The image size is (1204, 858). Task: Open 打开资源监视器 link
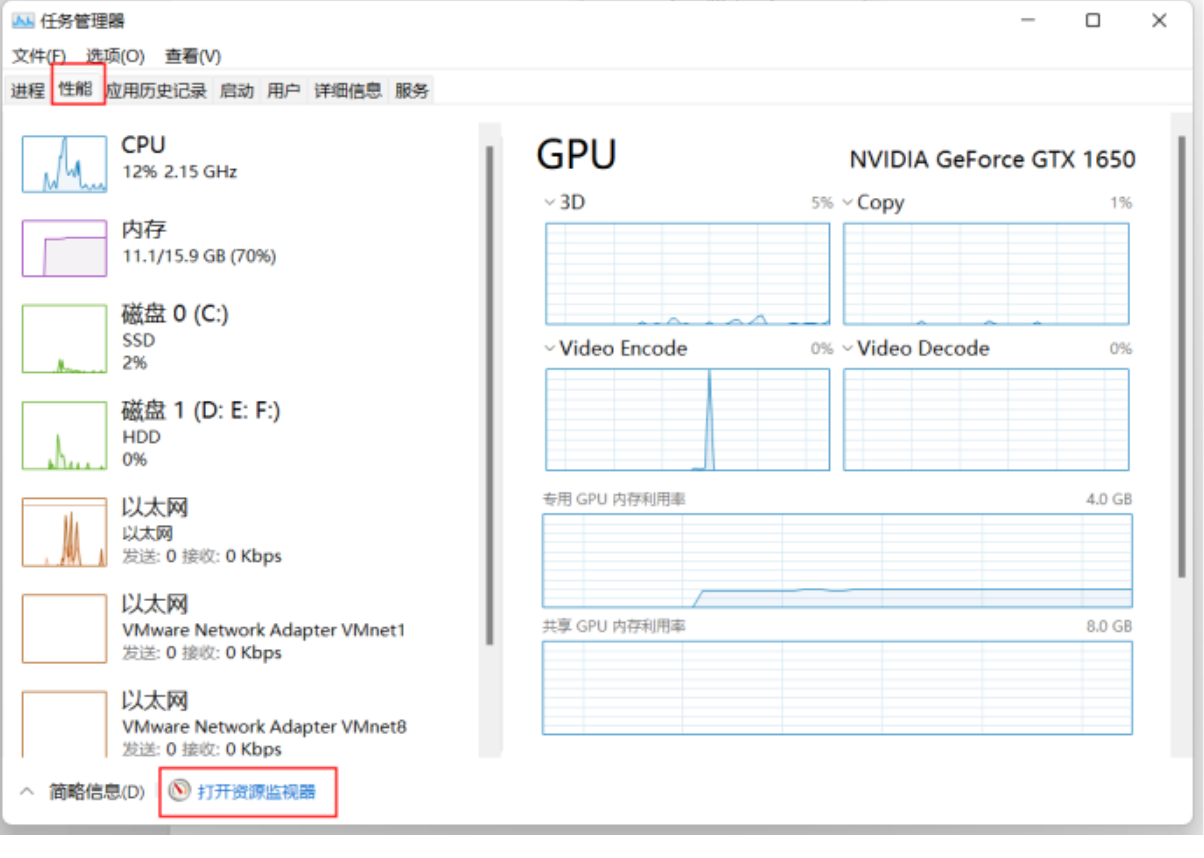click(x=256, y=792)
